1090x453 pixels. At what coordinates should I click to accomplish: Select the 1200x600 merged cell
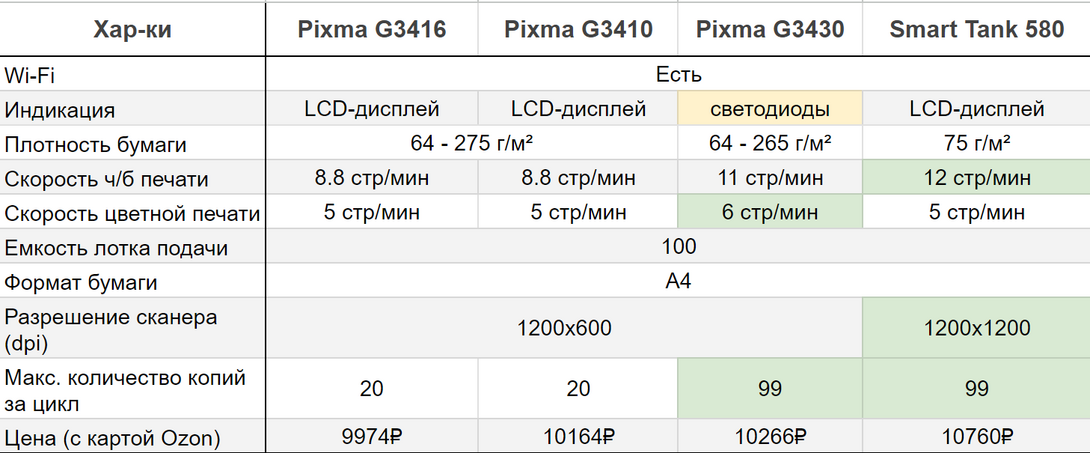coord(564,328)
